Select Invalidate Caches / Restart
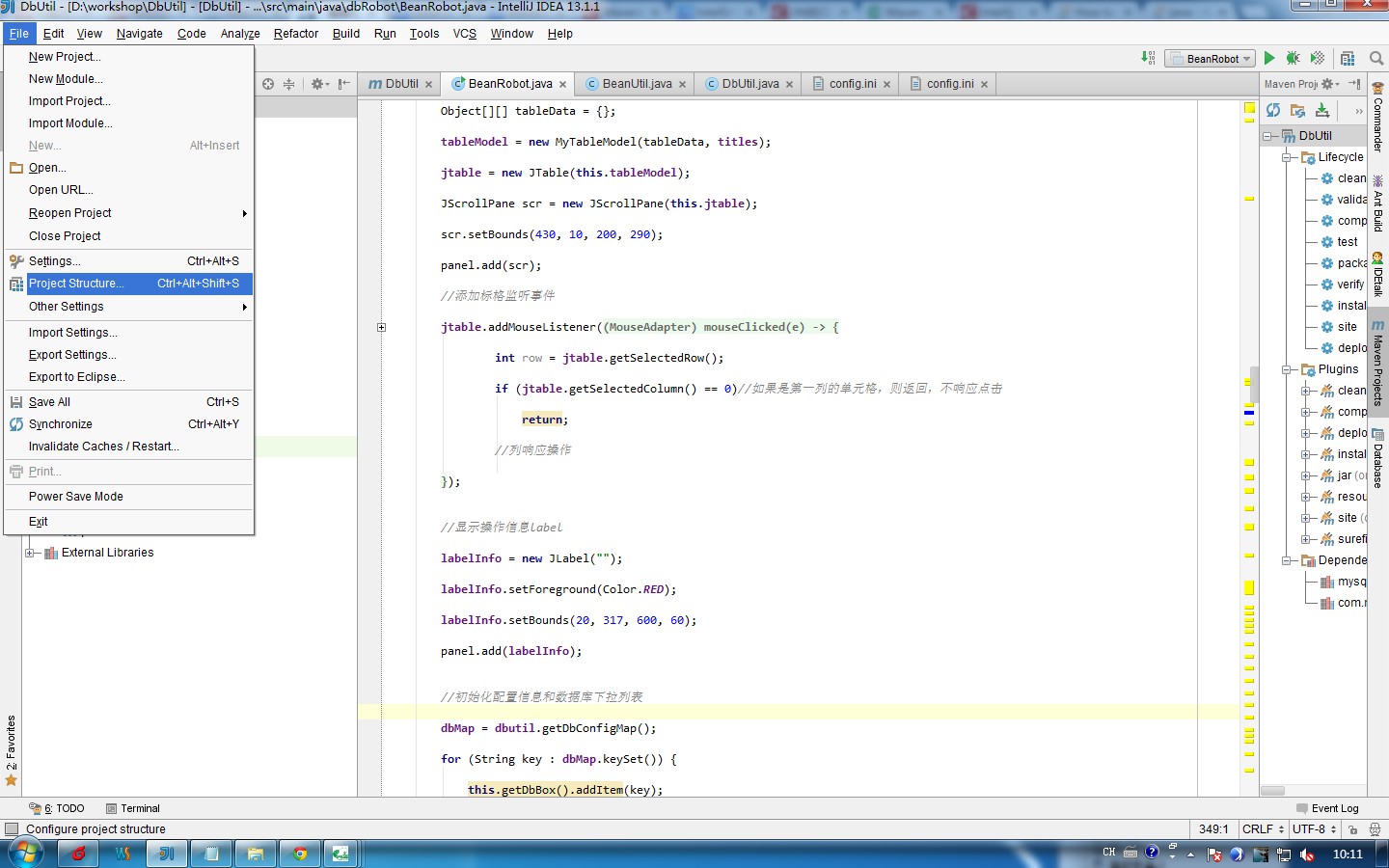1389x868 pixels. [128, 447]
